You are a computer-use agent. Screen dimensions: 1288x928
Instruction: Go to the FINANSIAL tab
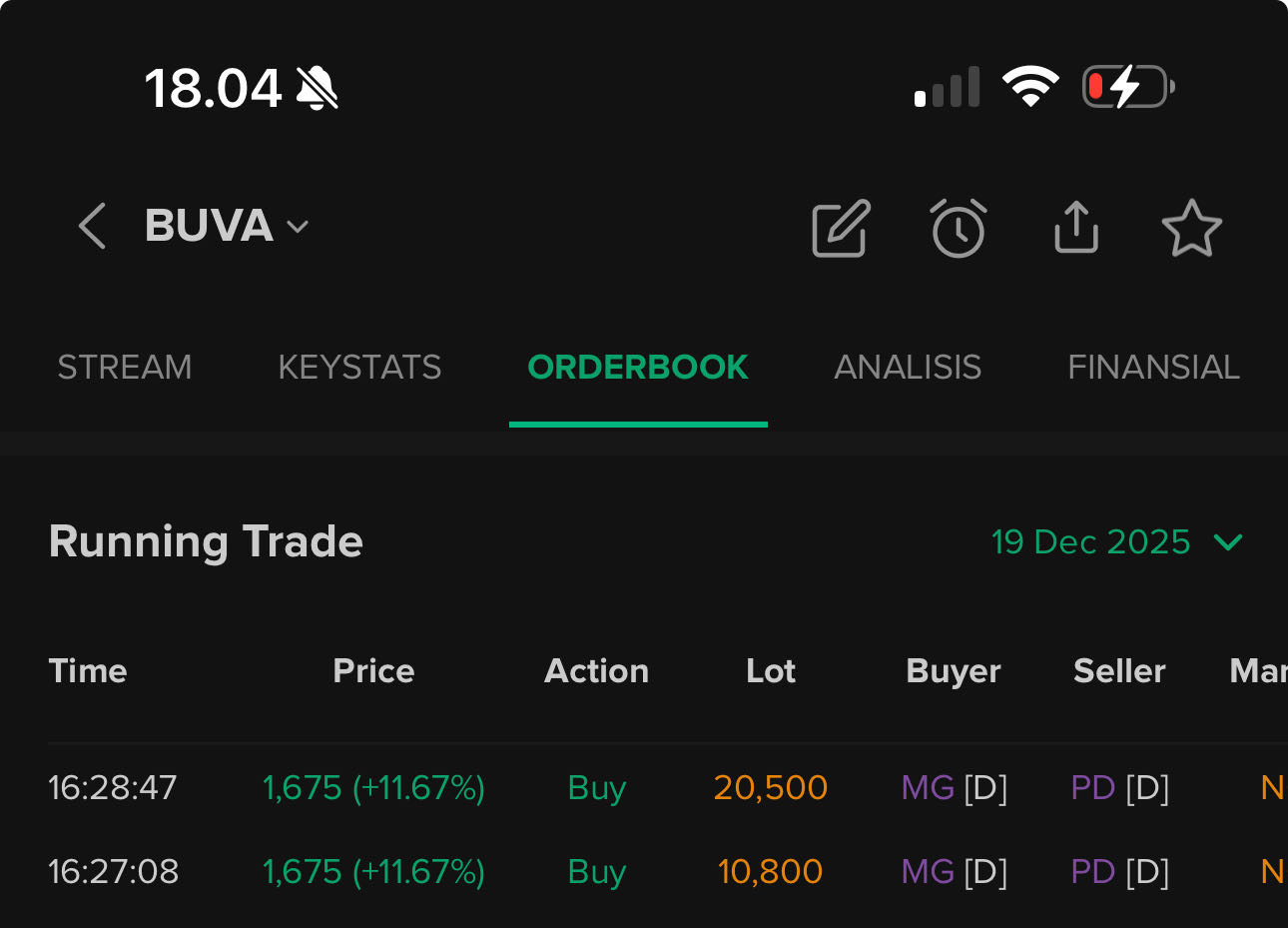pyautogui.click(x=1153, y=368)
